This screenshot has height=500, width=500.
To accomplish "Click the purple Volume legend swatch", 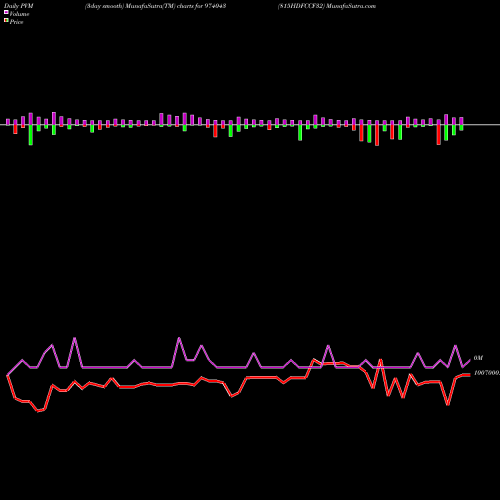I will [6, 12].
